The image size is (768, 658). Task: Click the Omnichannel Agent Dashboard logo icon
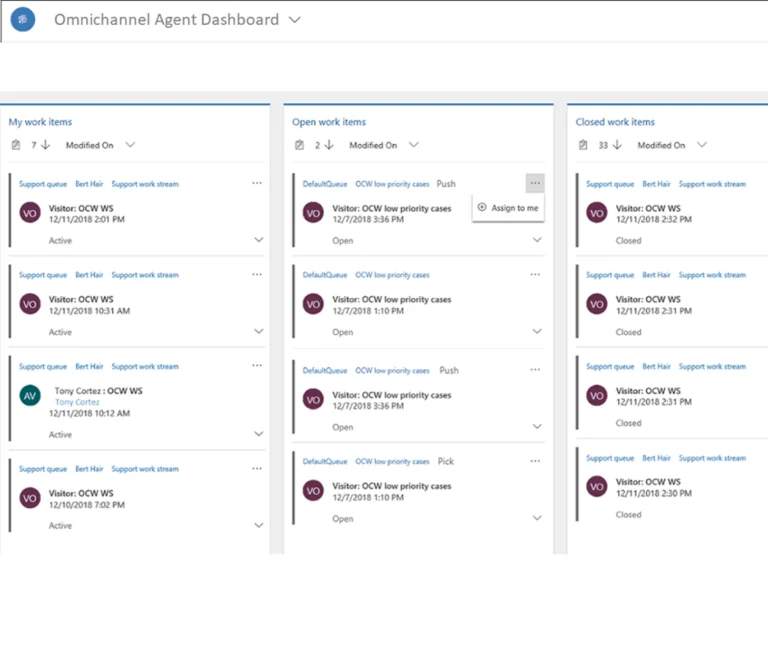click(x=23, y=20)
